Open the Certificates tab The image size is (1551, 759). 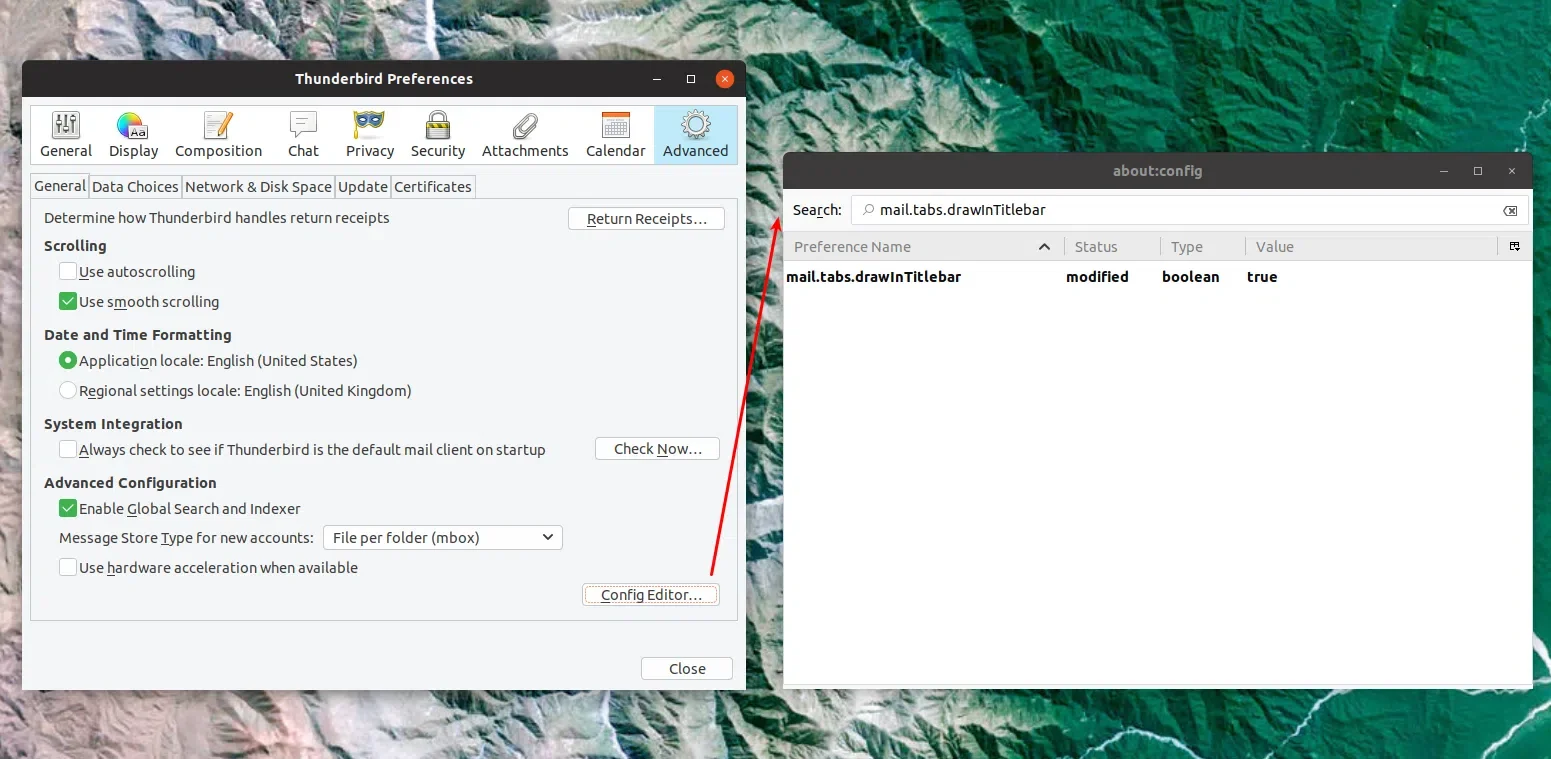click(433, 187)
